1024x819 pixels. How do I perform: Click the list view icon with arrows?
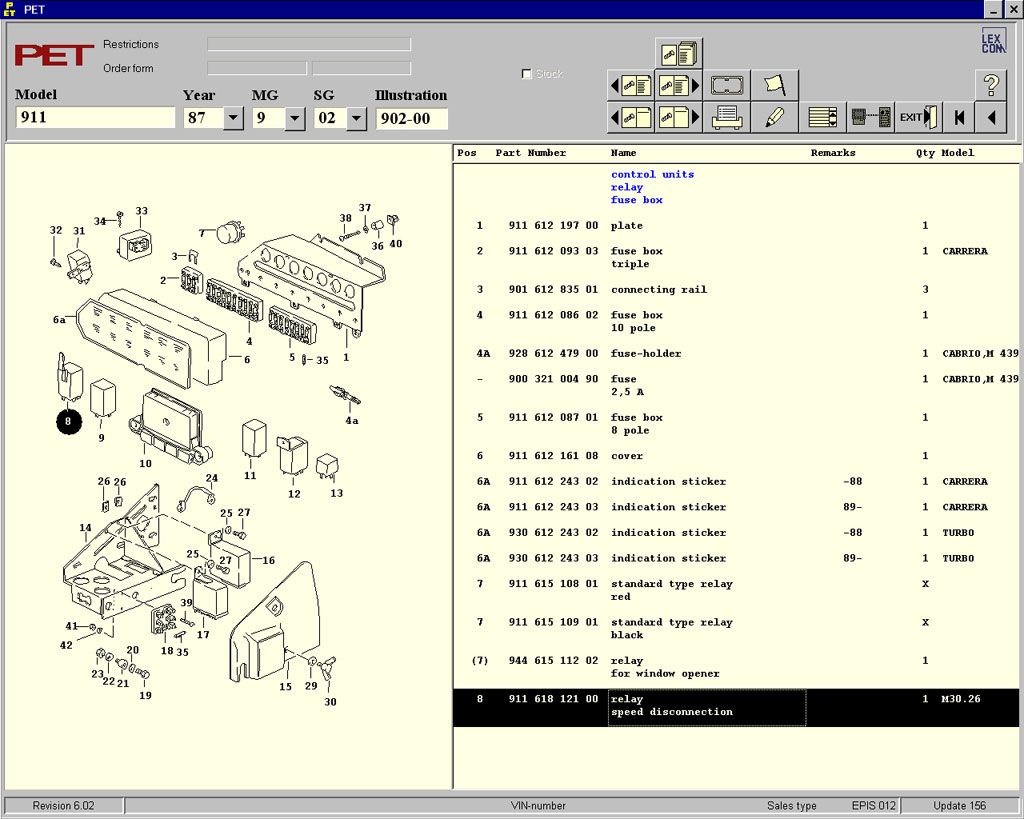point(823,117)
